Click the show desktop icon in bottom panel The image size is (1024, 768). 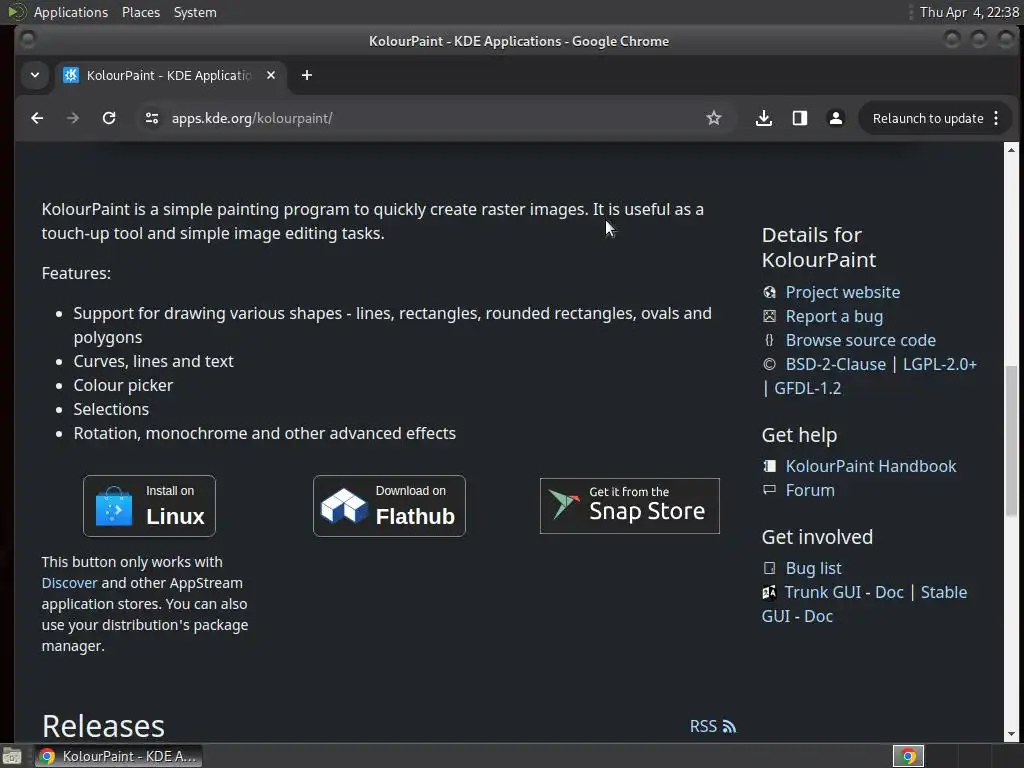click(12, 756)
